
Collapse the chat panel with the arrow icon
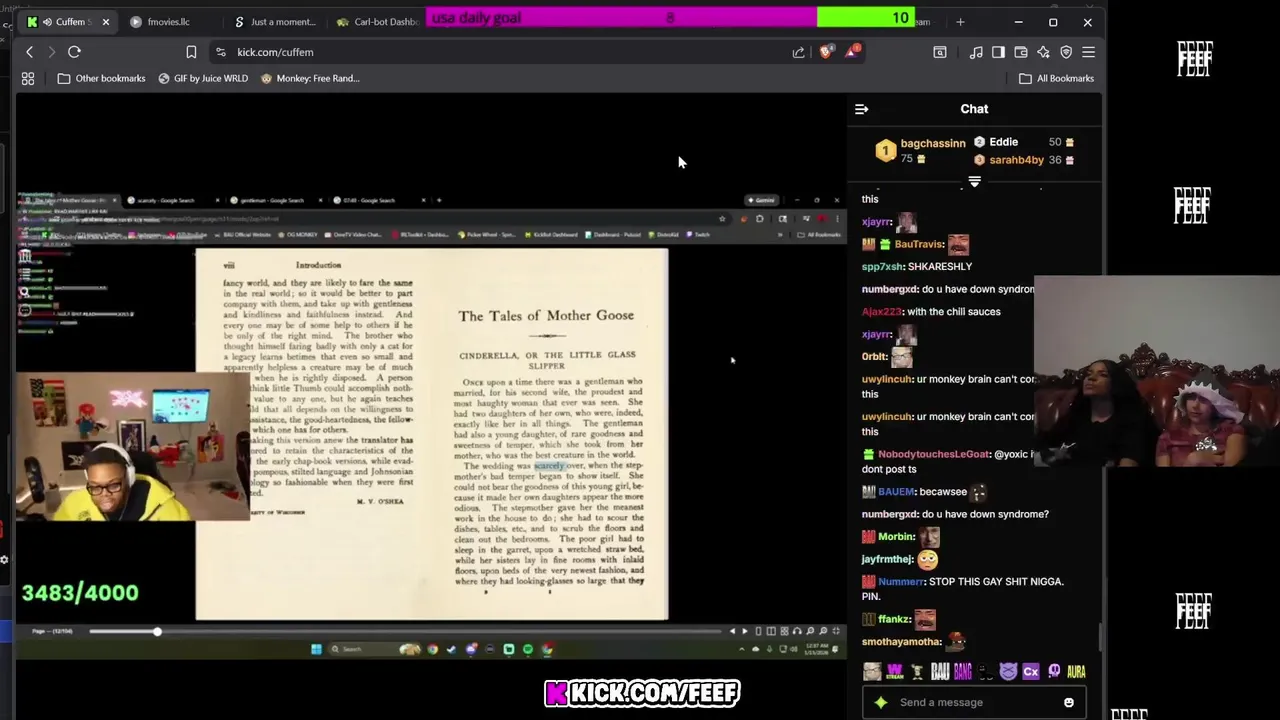click(862, 109)
